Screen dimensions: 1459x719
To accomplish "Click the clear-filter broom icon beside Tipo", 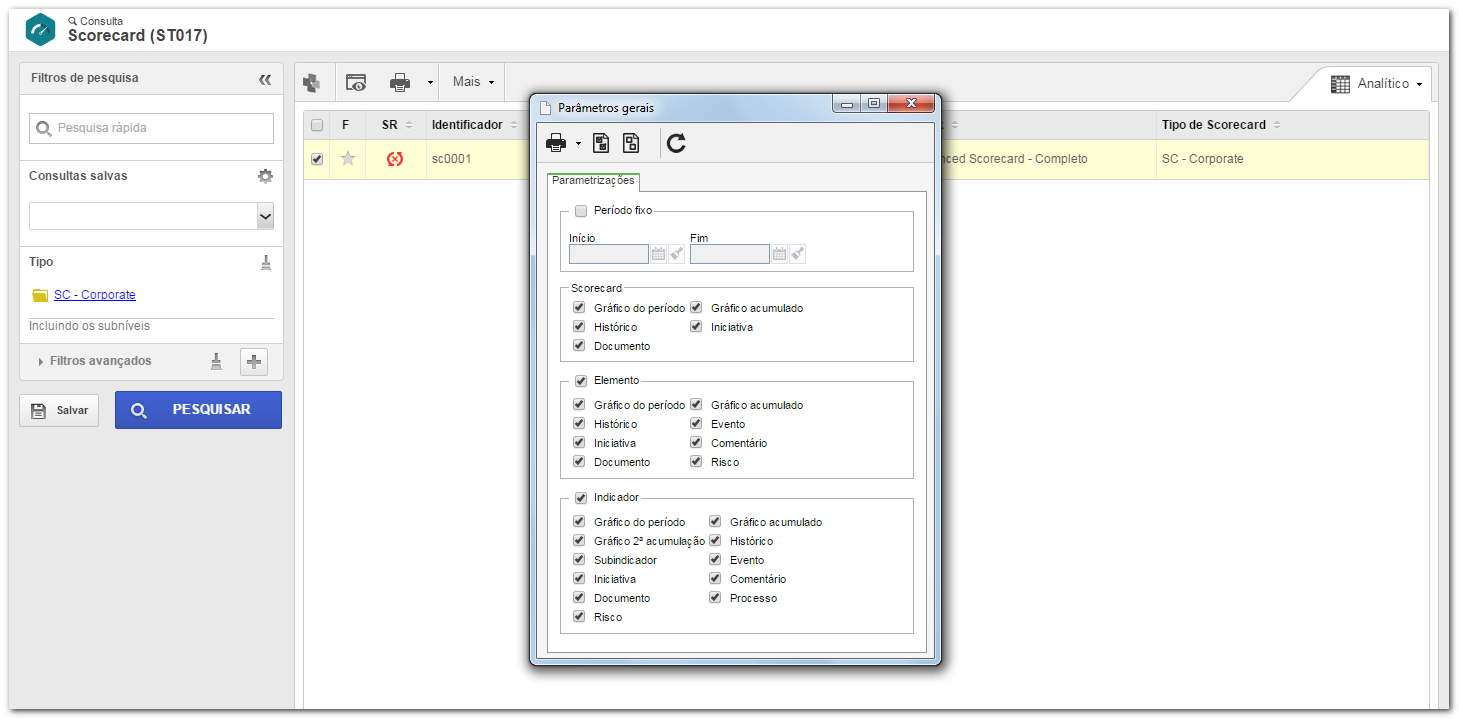I will pyautogui.click(x=266, y=262).
